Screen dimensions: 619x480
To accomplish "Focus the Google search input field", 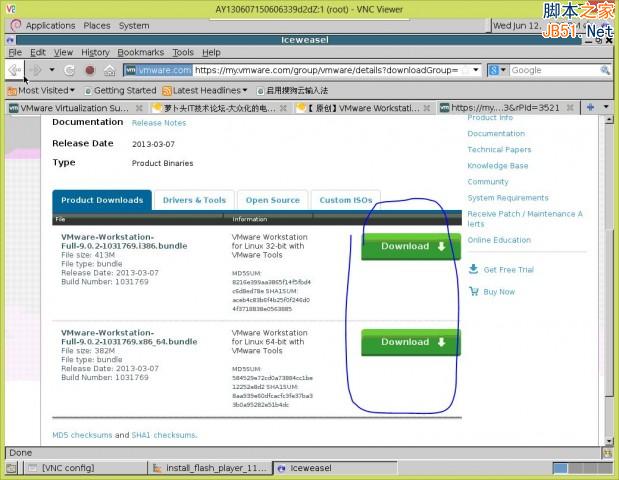I will (554, 70).
